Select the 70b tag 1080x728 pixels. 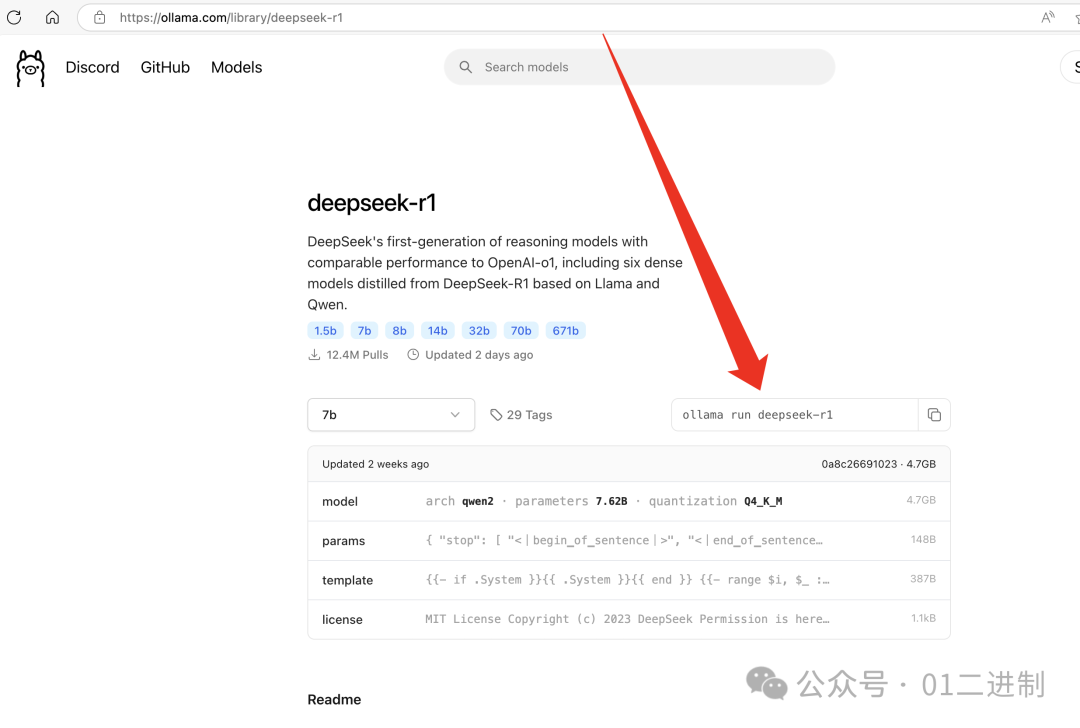point(521,331)
